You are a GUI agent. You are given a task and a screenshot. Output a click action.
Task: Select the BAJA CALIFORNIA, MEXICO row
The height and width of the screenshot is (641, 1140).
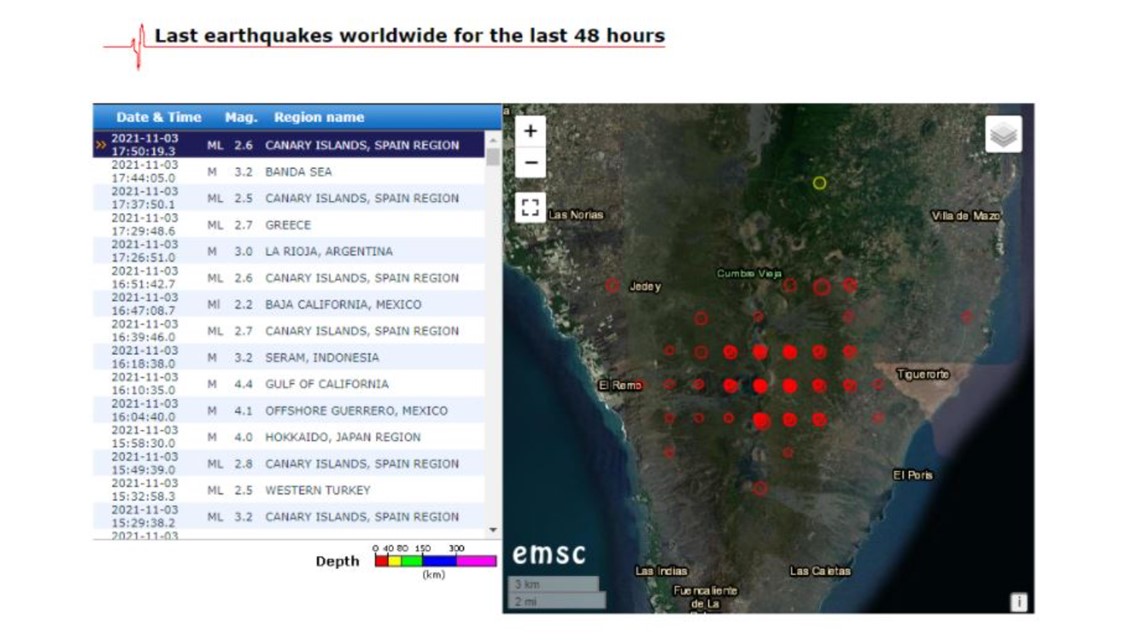[289, 304]
